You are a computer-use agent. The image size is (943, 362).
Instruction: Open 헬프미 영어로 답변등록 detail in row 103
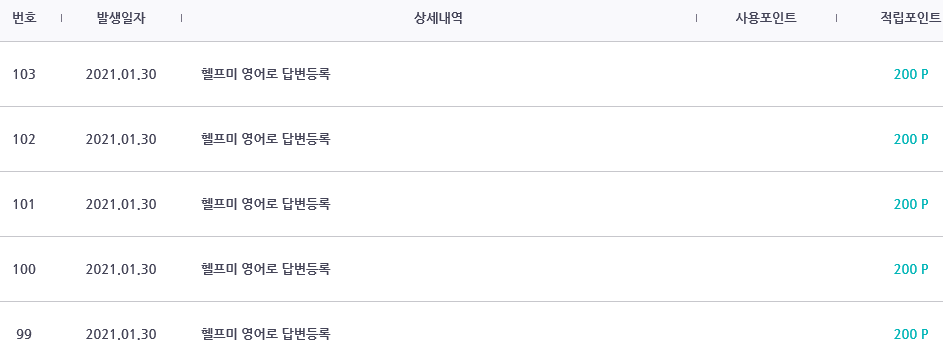(x=265, y=75)
